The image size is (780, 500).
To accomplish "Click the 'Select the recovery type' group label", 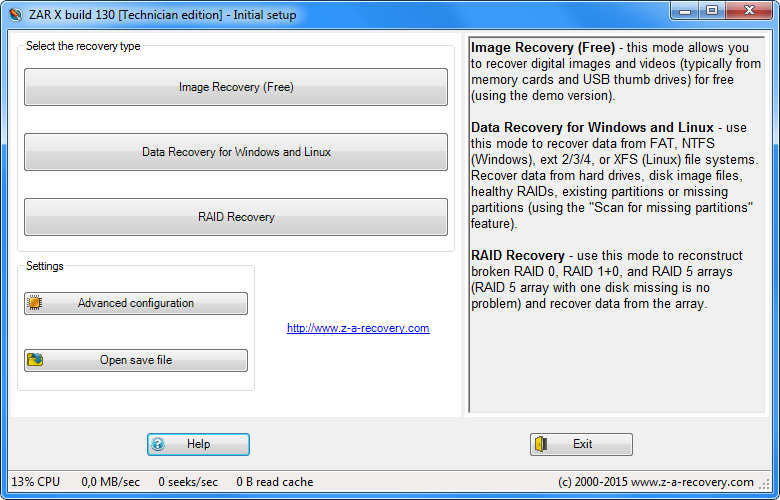I will tap(83, 46).
